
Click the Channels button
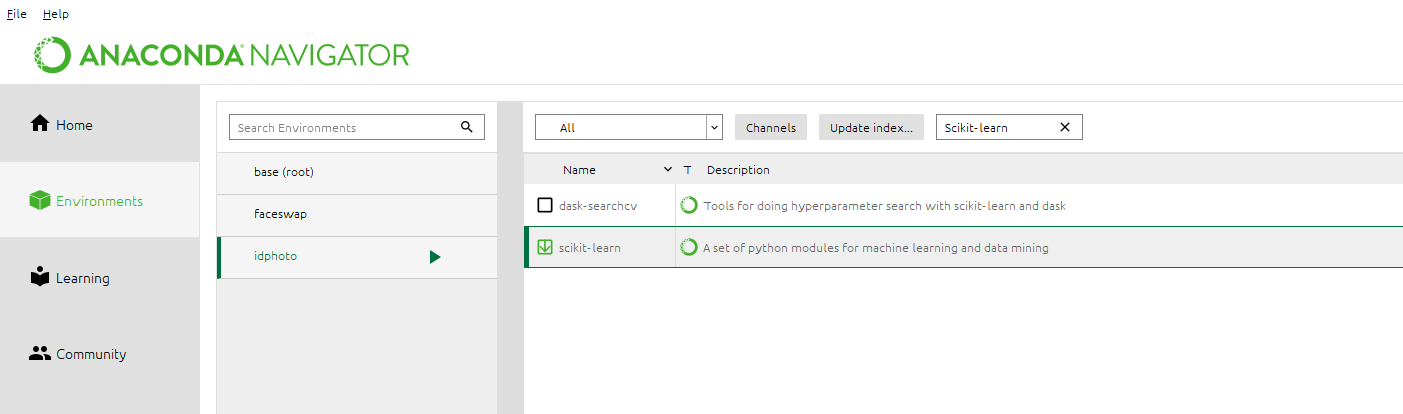(771, 127)
